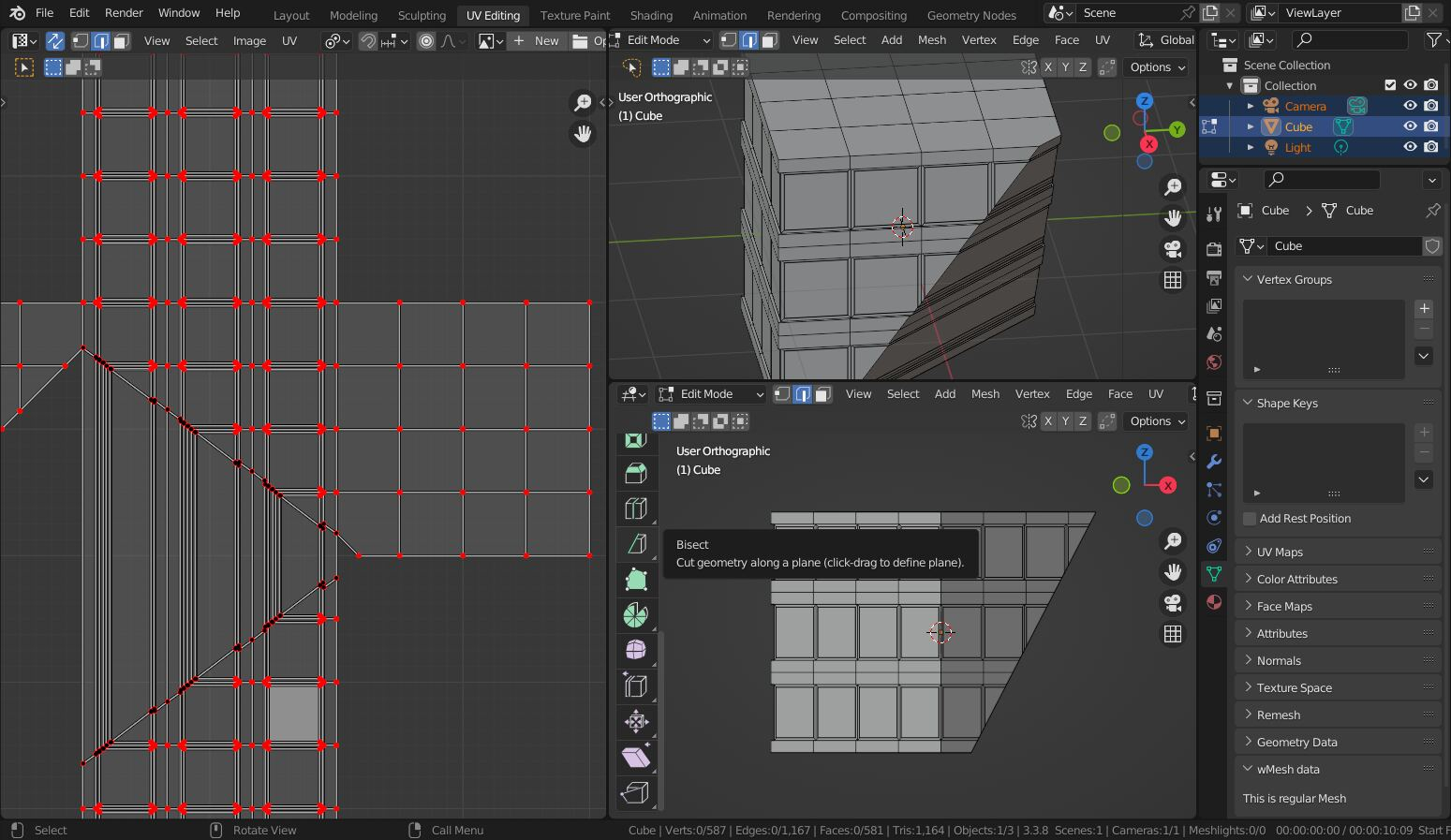Click the pin icon in Properties header

[1433, 211]
